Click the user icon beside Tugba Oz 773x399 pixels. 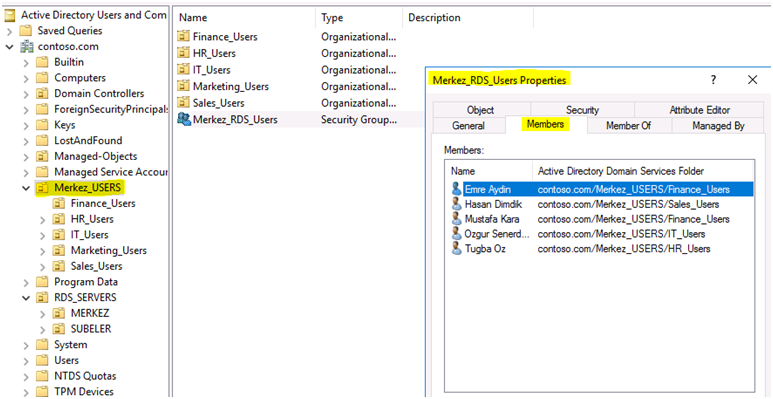pos(456,248)
